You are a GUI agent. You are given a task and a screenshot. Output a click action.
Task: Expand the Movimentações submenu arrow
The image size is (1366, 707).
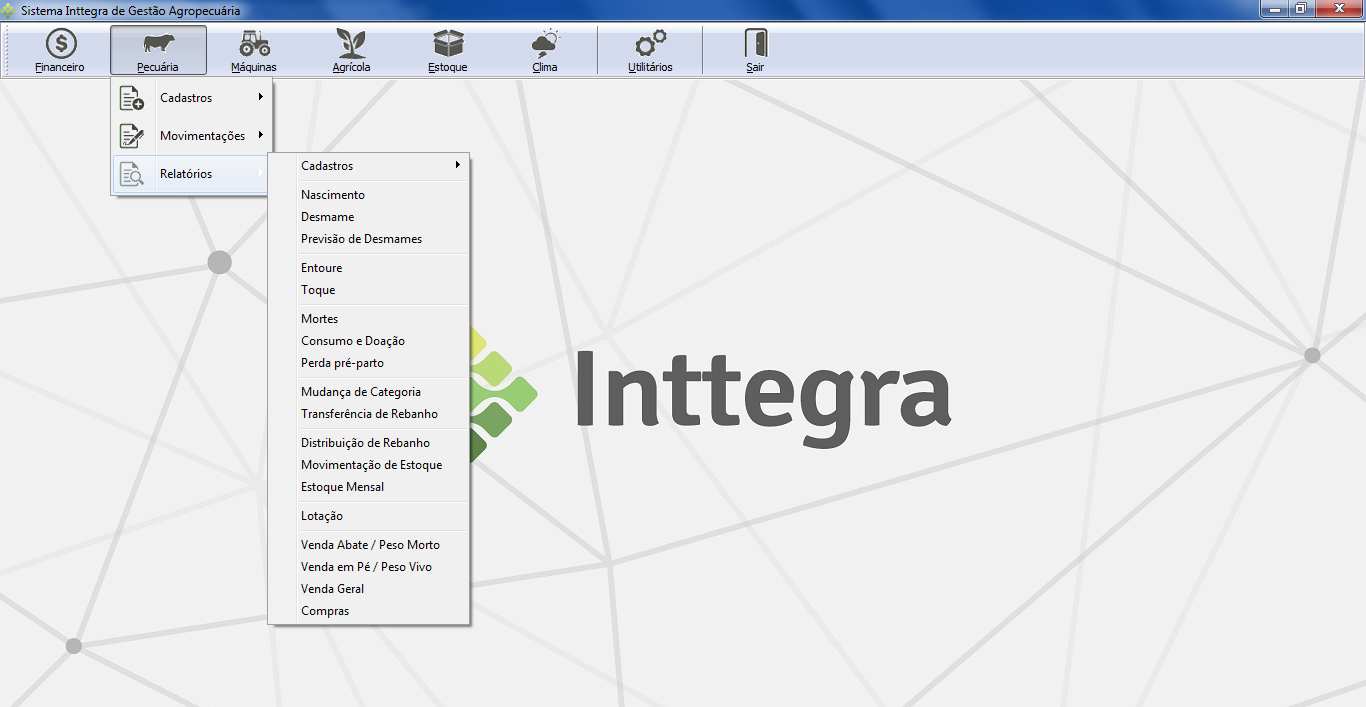coord(260,135)
